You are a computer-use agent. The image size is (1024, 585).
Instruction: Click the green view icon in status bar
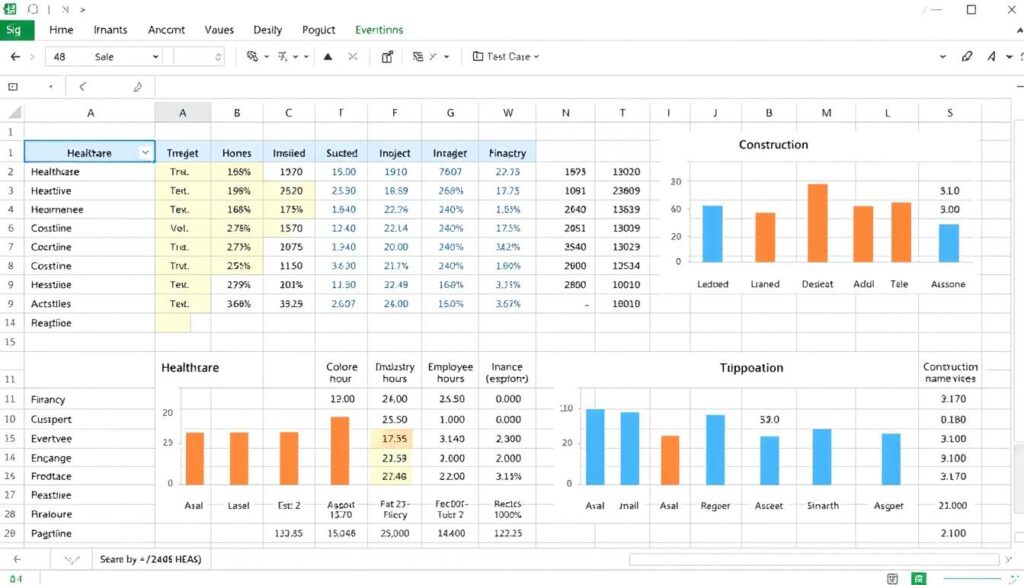tap(918, 578)
